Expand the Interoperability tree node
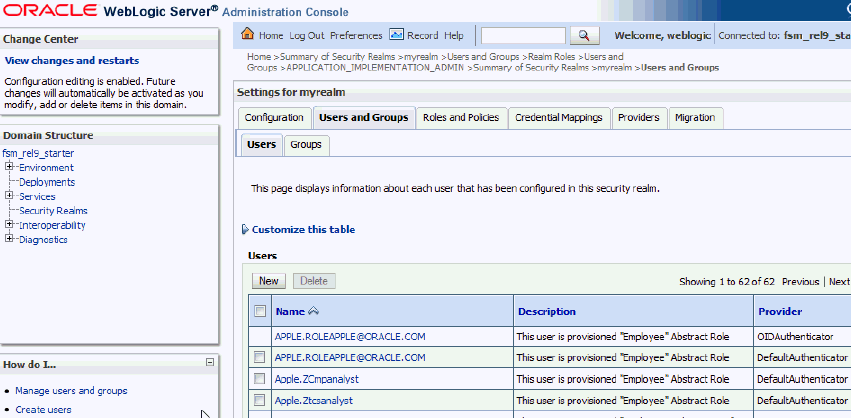Viewport: 851px width, 418px height. (9, 226)
